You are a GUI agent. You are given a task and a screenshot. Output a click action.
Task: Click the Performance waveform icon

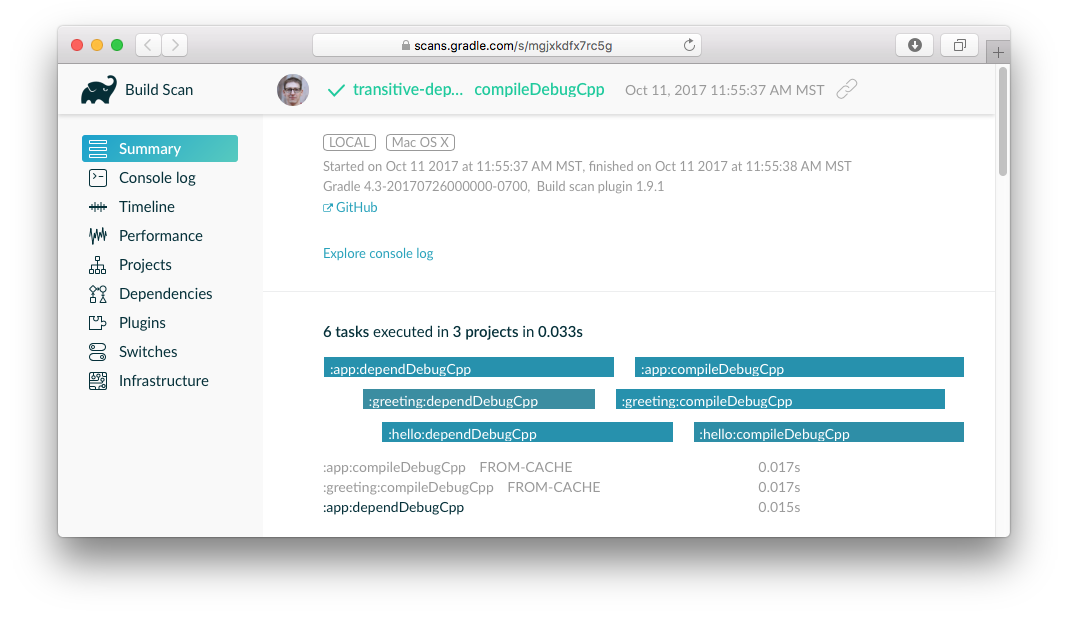pos(98,235)
